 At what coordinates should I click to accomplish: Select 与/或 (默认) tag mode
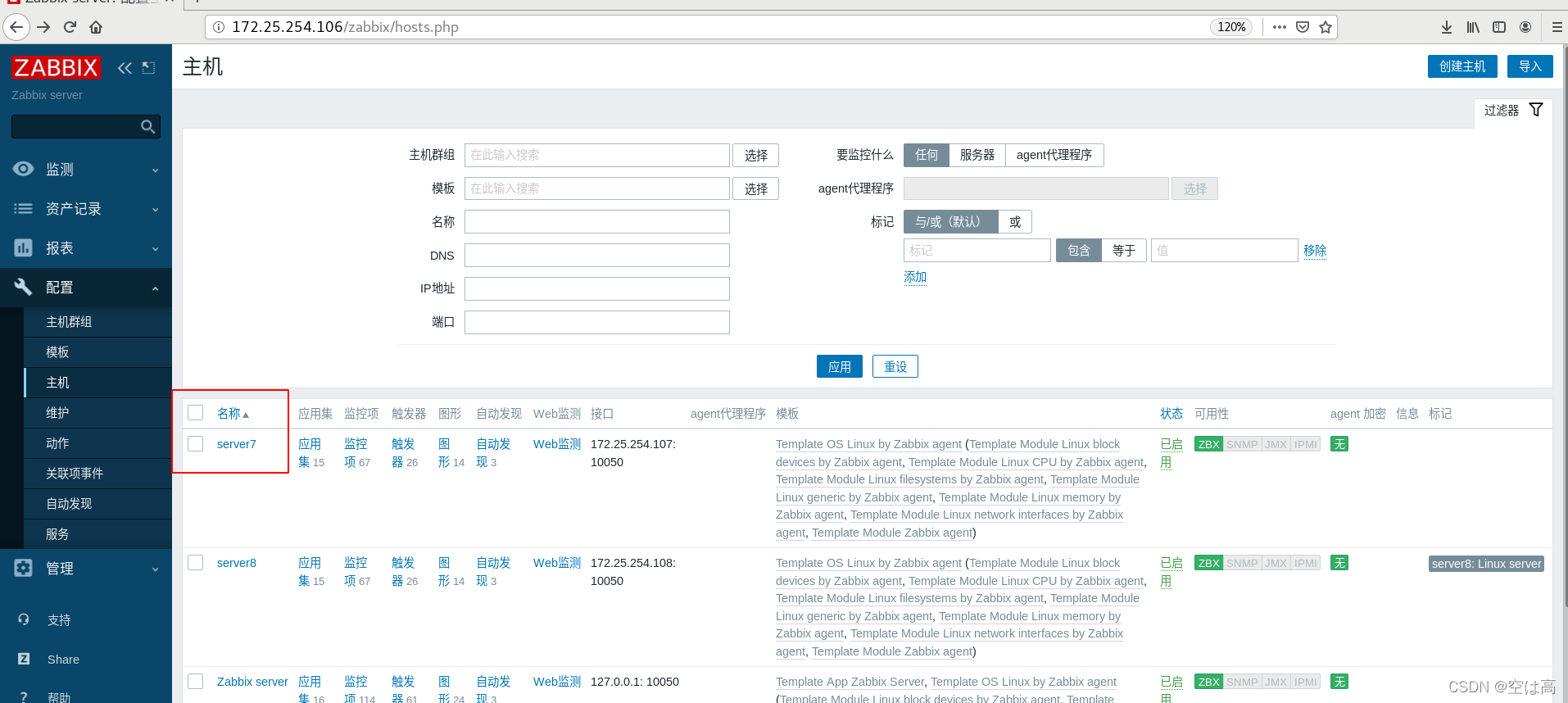click(x=951, y=222)
